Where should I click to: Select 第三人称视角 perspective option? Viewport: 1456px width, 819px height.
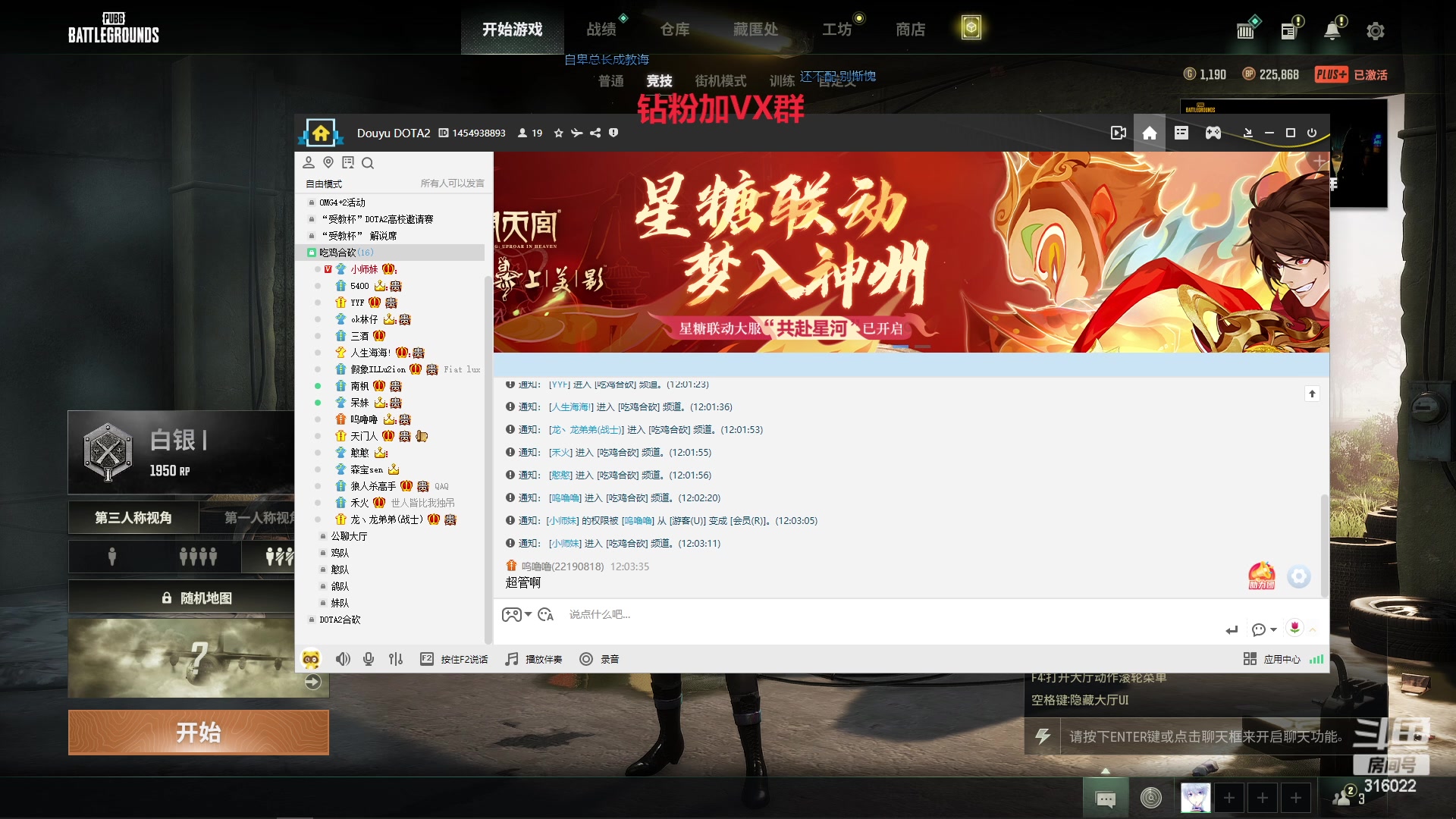point(133,517)
